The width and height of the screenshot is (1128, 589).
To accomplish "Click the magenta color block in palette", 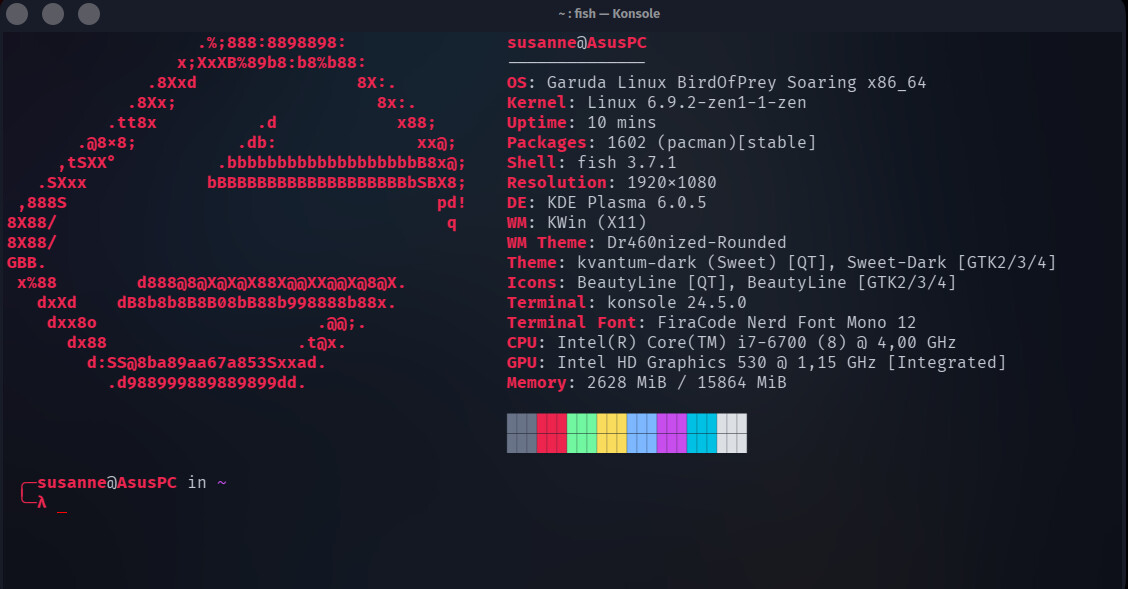I will pos(672,433).
